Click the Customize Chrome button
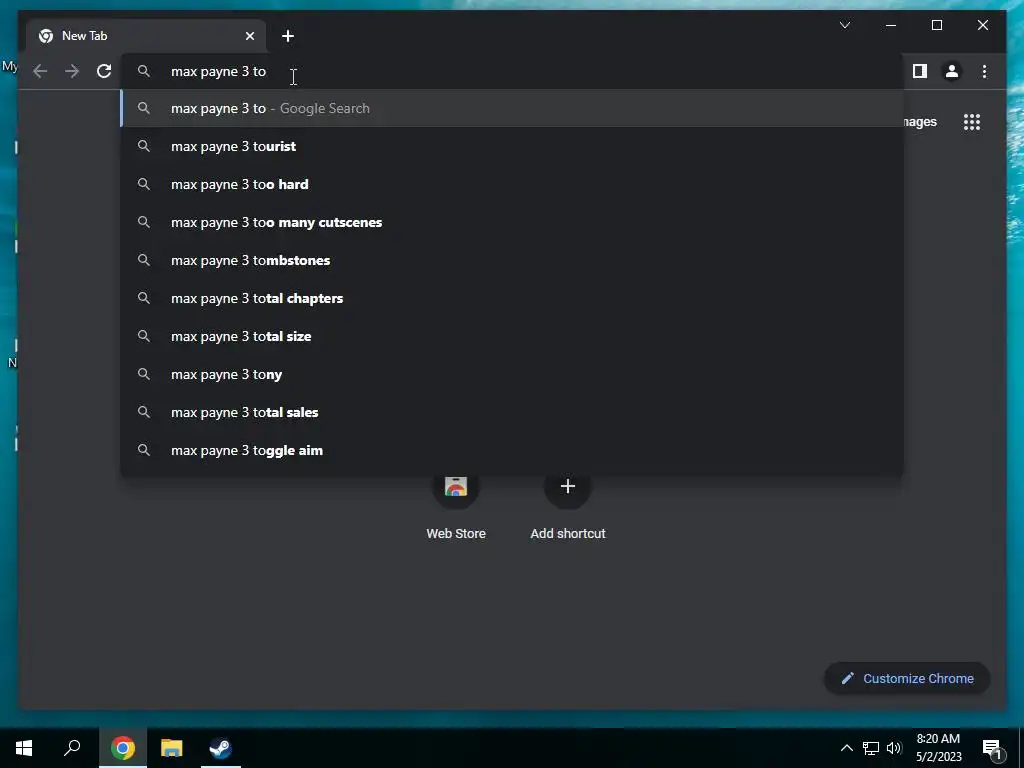The image size is (1024, 768). pyautogui.click(x=907, y=679)
